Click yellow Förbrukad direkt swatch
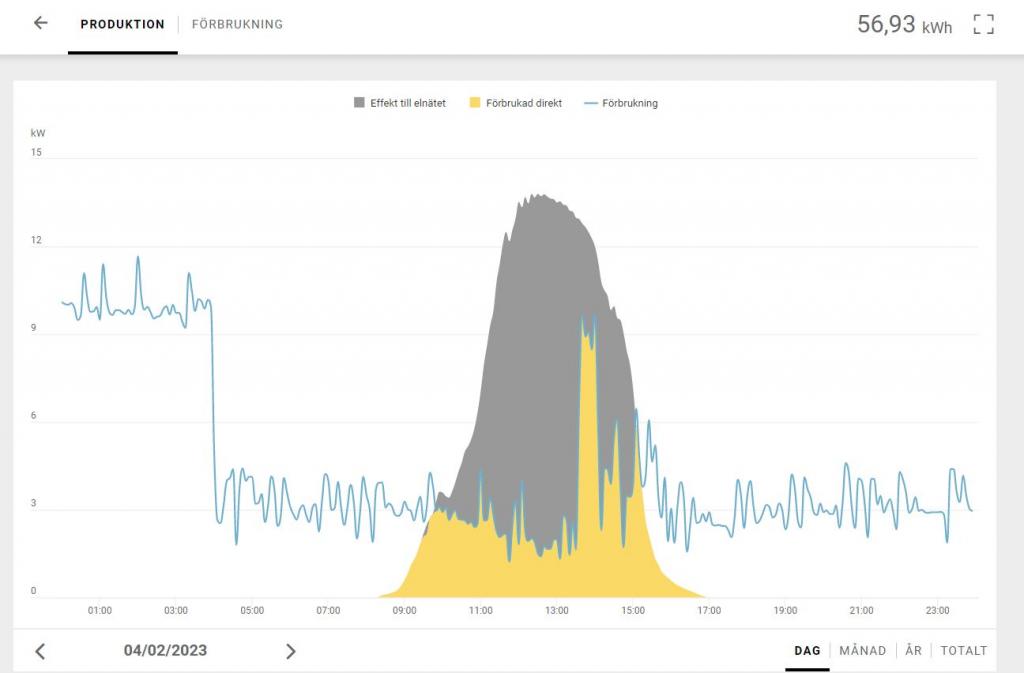The width and height of the screenshot is (1024, 673). coord(475,103)
